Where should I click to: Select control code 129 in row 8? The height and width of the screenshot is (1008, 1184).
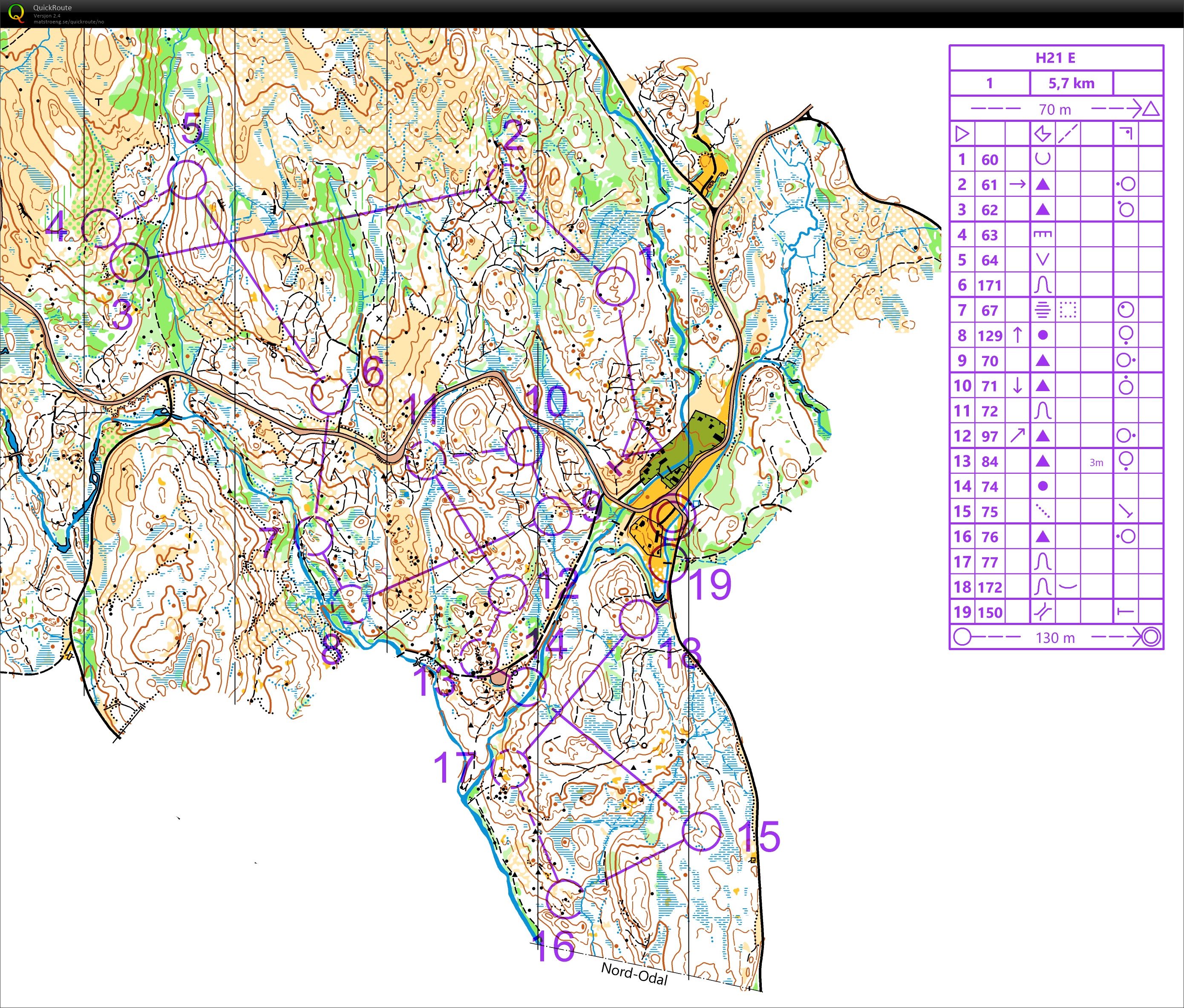click(x=989, y=335)
